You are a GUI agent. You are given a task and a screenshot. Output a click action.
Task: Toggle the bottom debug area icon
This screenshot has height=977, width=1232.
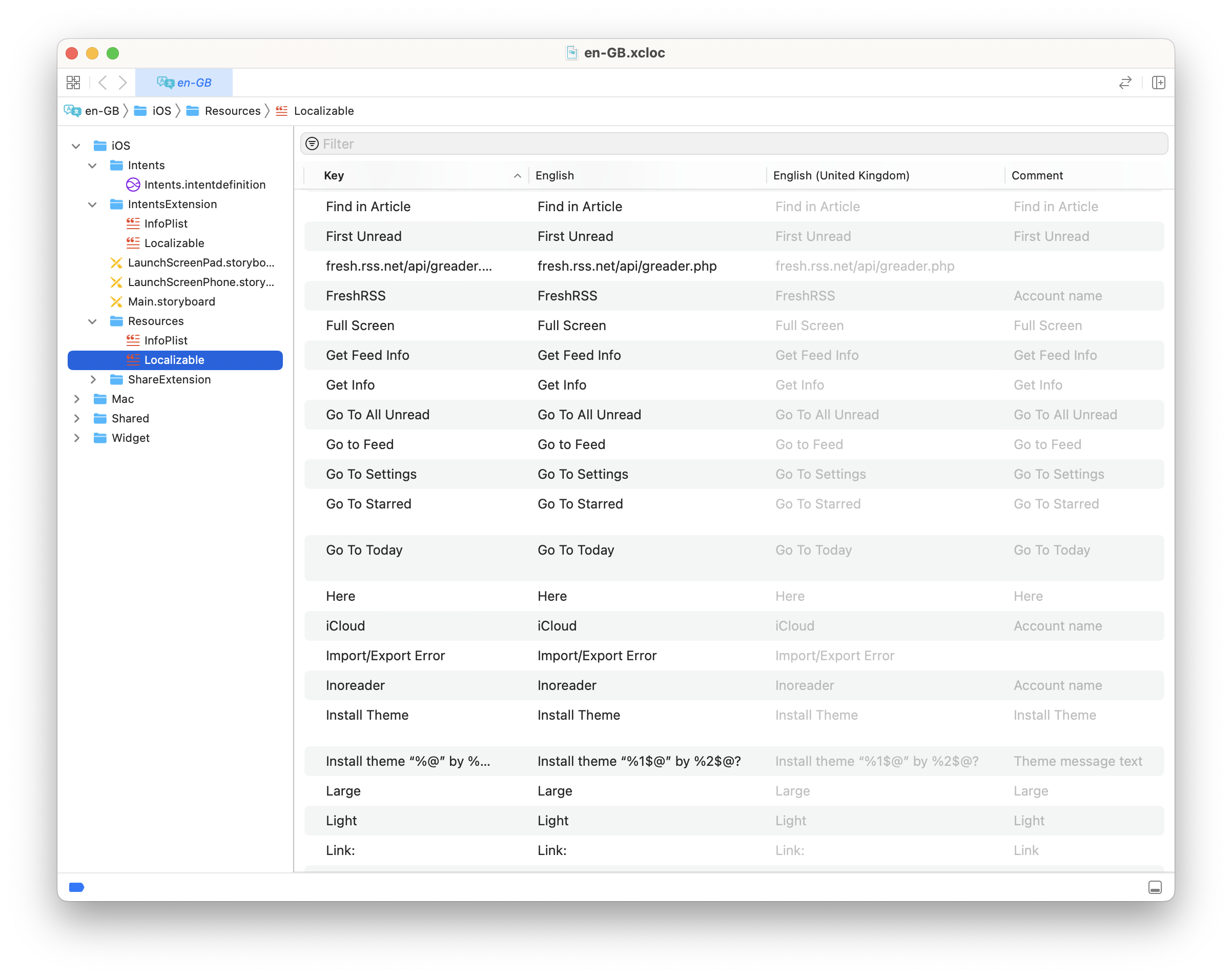(x=1154, y=887)
